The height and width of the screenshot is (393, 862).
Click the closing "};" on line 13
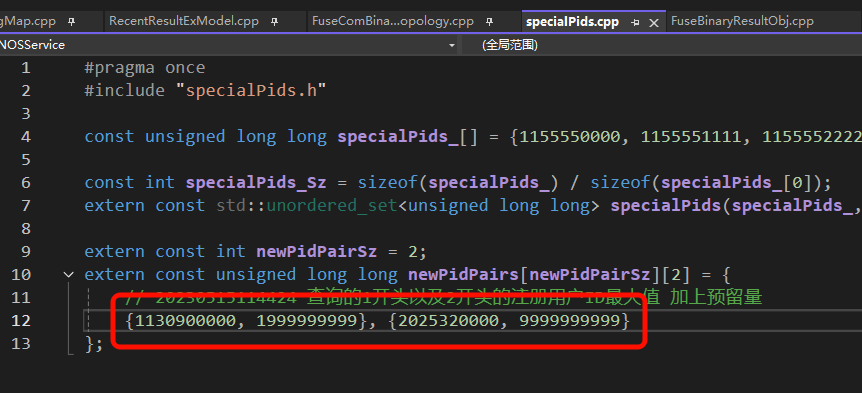pos(94,344)
